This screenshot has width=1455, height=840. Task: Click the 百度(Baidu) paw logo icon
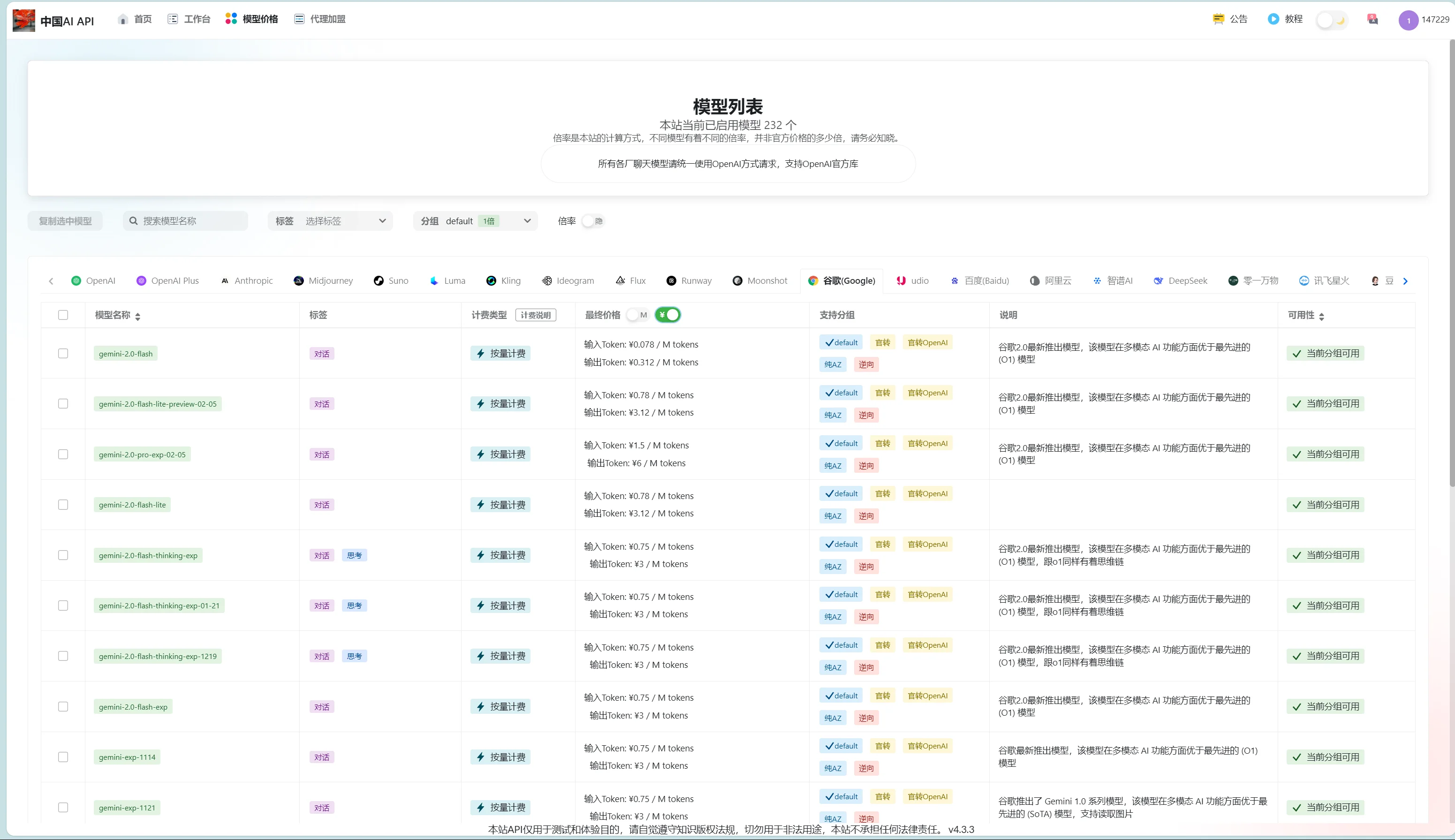955,281
